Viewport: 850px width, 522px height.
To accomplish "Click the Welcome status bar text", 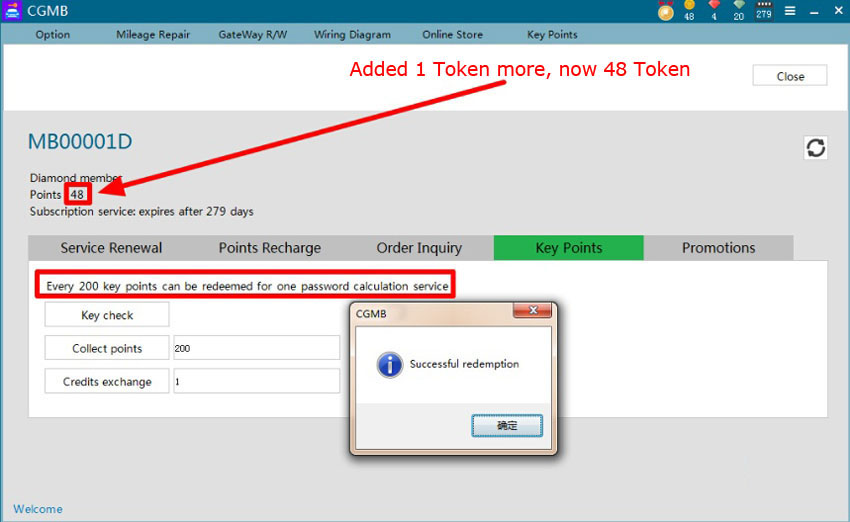I will (x=38, y=509).
